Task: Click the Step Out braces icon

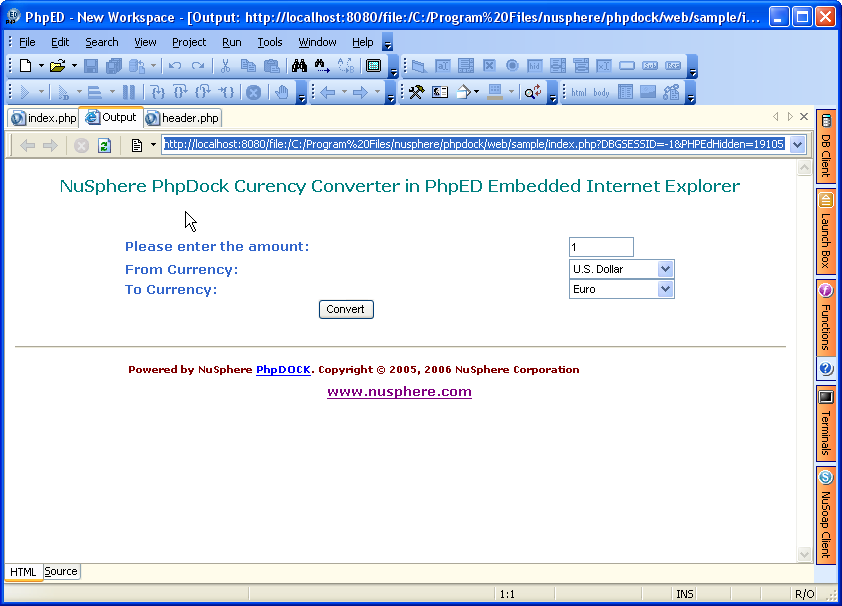Action: (203, 92)
